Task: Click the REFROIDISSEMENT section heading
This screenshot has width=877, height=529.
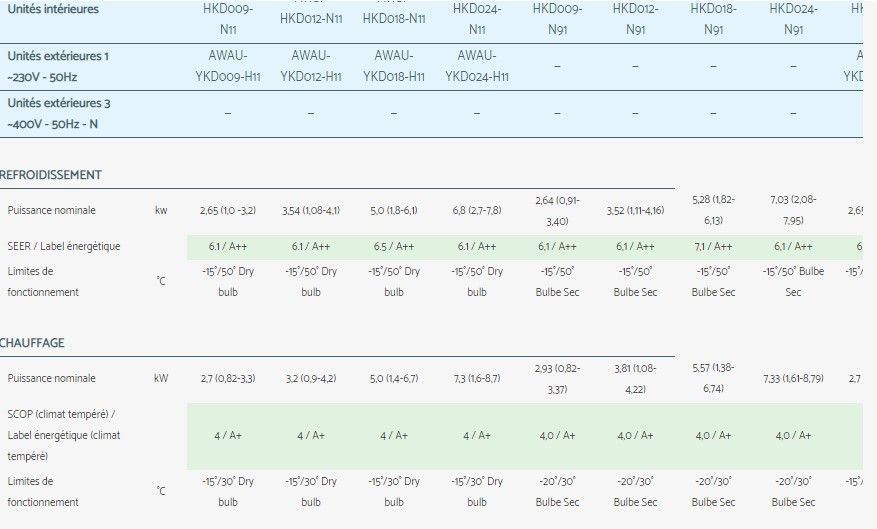Action: pos(51,175)
